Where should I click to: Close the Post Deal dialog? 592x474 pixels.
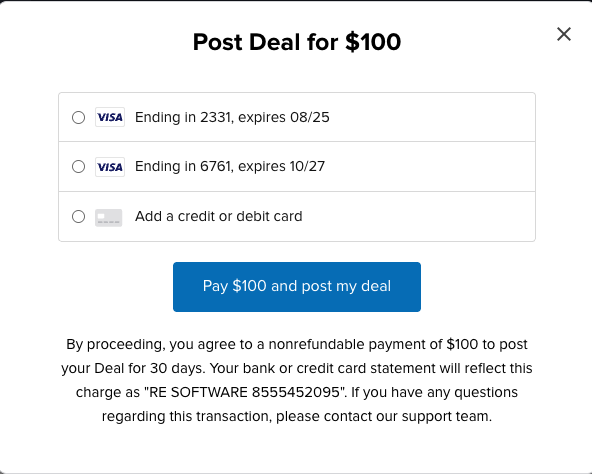coord(564,34)
